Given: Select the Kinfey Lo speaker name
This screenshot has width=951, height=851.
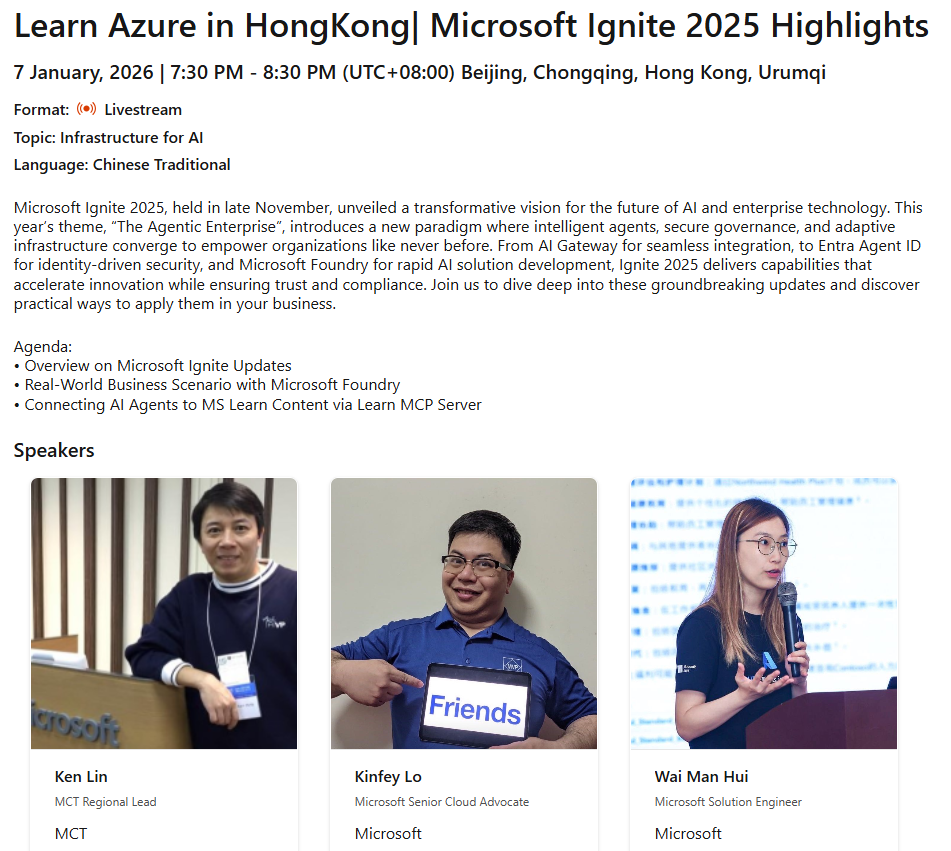Looking at the screenshot, I should (388, 776).
